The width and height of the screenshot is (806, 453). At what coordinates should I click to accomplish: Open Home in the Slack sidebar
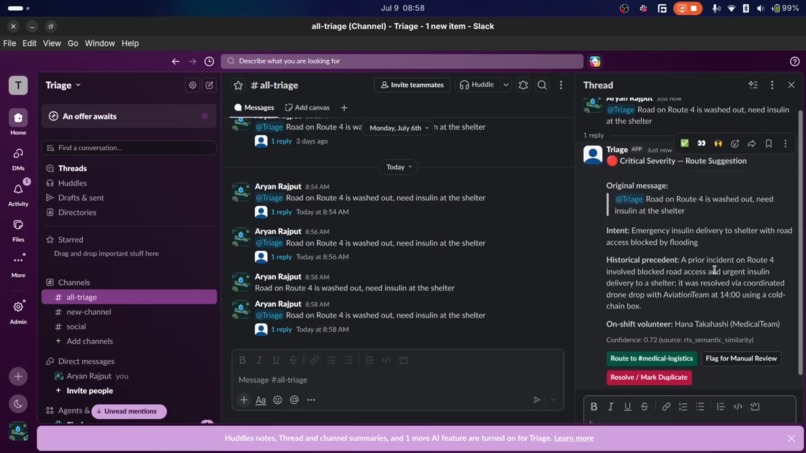pyautogui.click(x=18, y=122)
